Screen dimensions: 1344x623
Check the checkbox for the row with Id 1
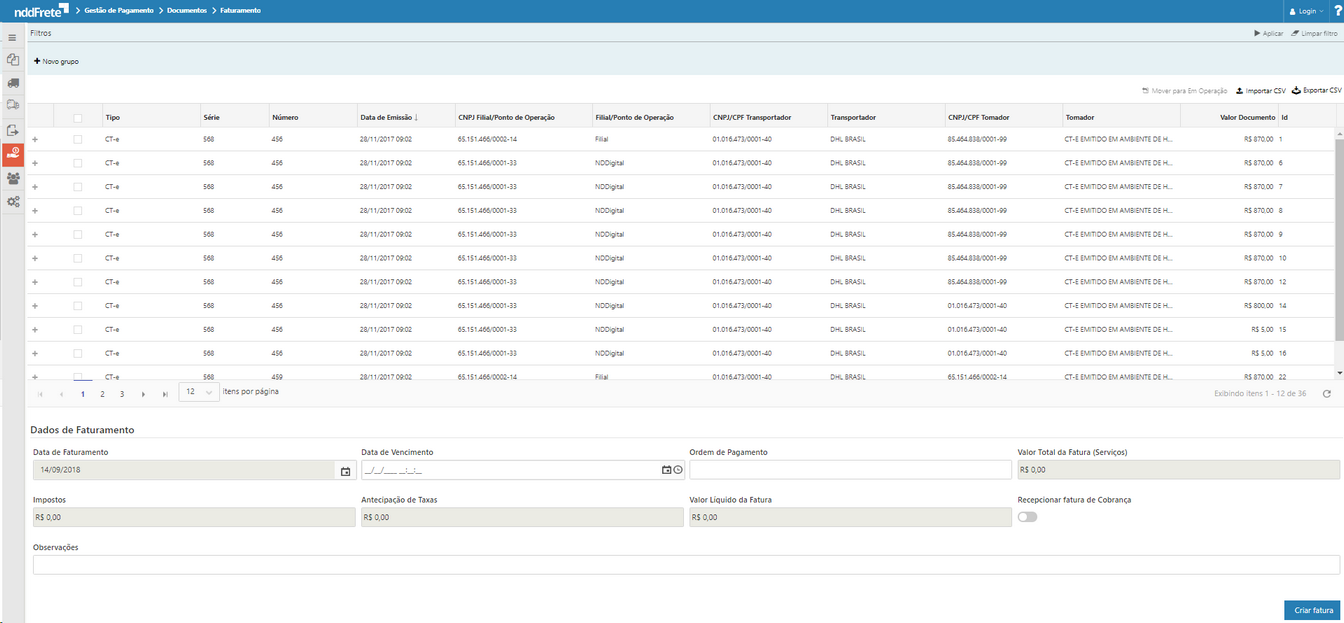point(78,139)
